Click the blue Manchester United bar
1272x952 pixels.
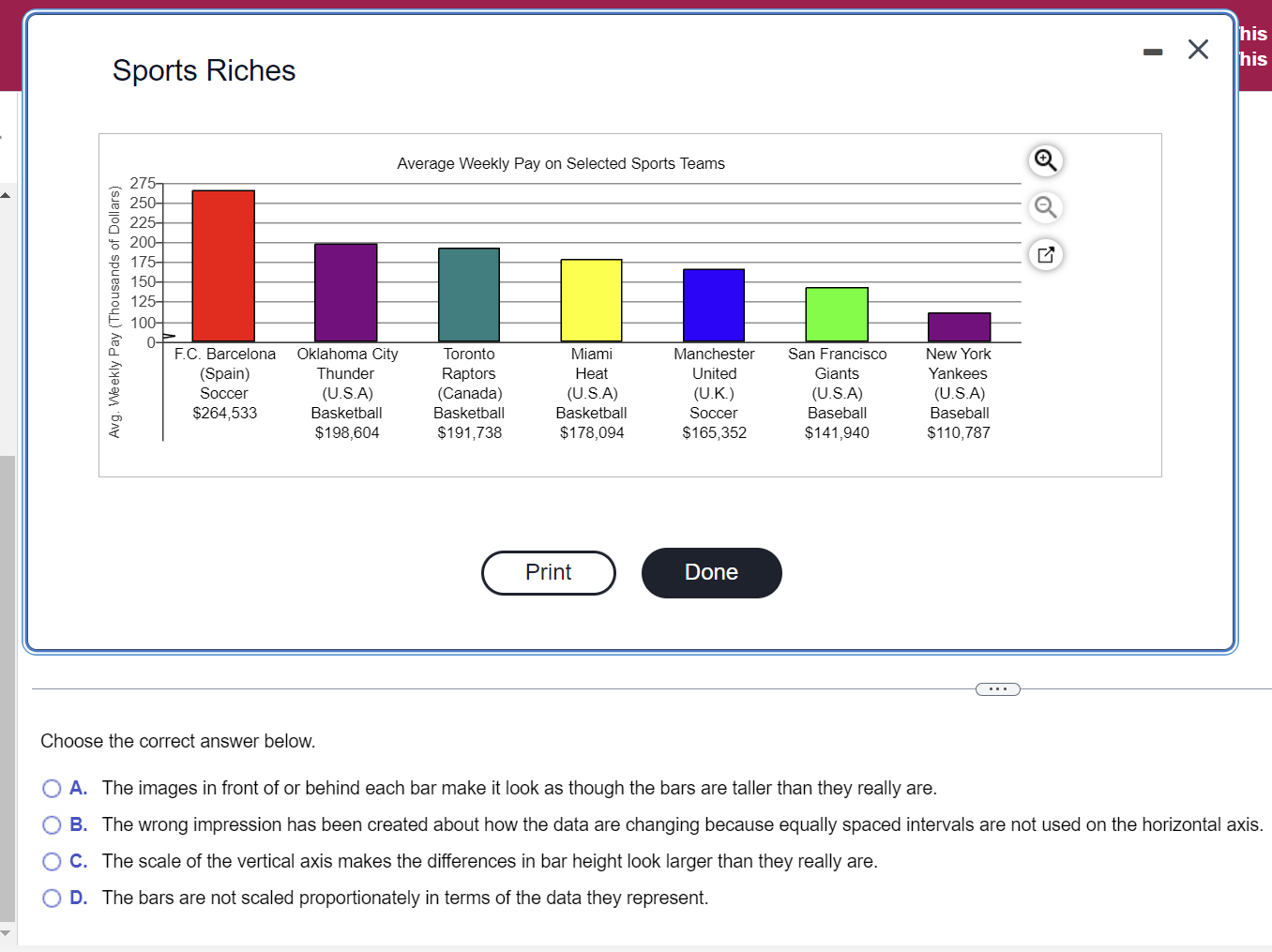pyautogui.click(x=714, y=305)
